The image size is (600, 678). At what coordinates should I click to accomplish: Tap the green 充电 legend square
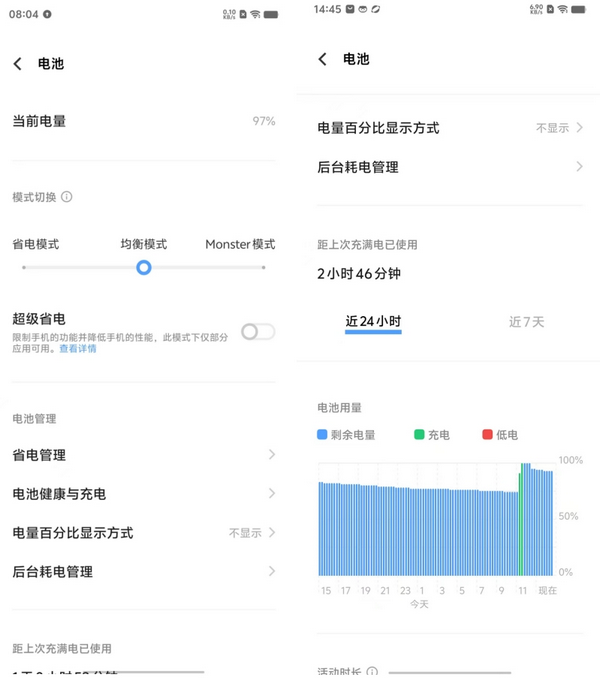click(x=419, y=435)
